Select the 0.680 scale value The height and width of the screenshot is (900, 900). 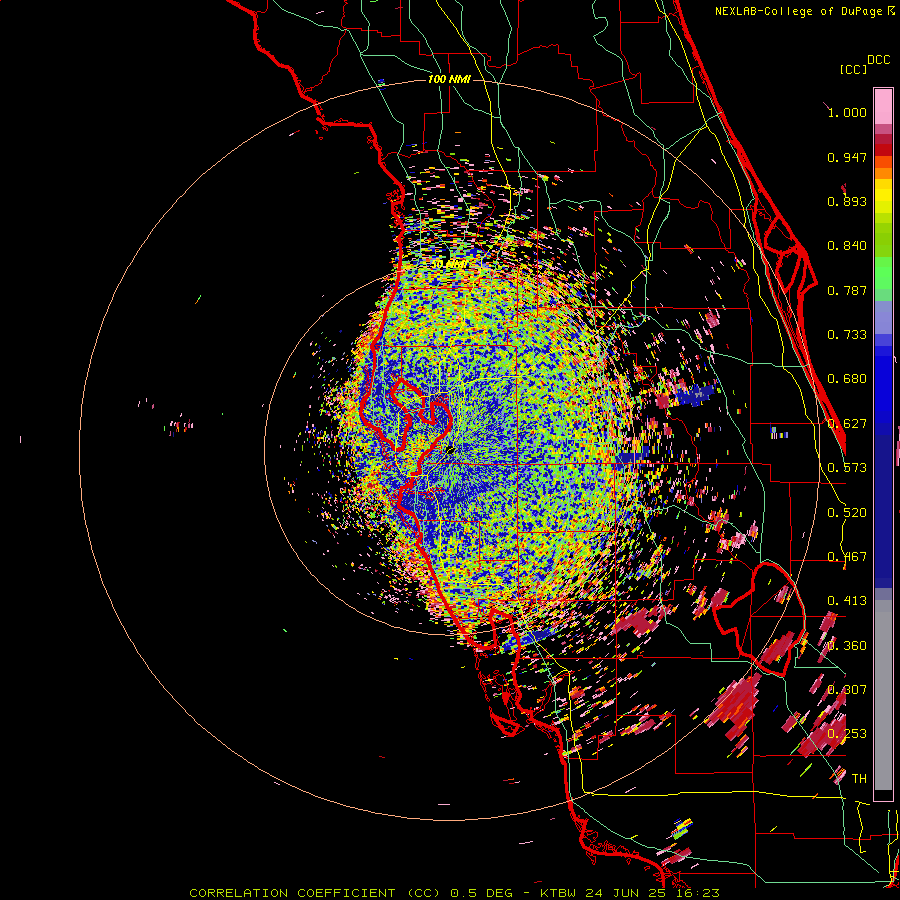click(x=847, y=379)
